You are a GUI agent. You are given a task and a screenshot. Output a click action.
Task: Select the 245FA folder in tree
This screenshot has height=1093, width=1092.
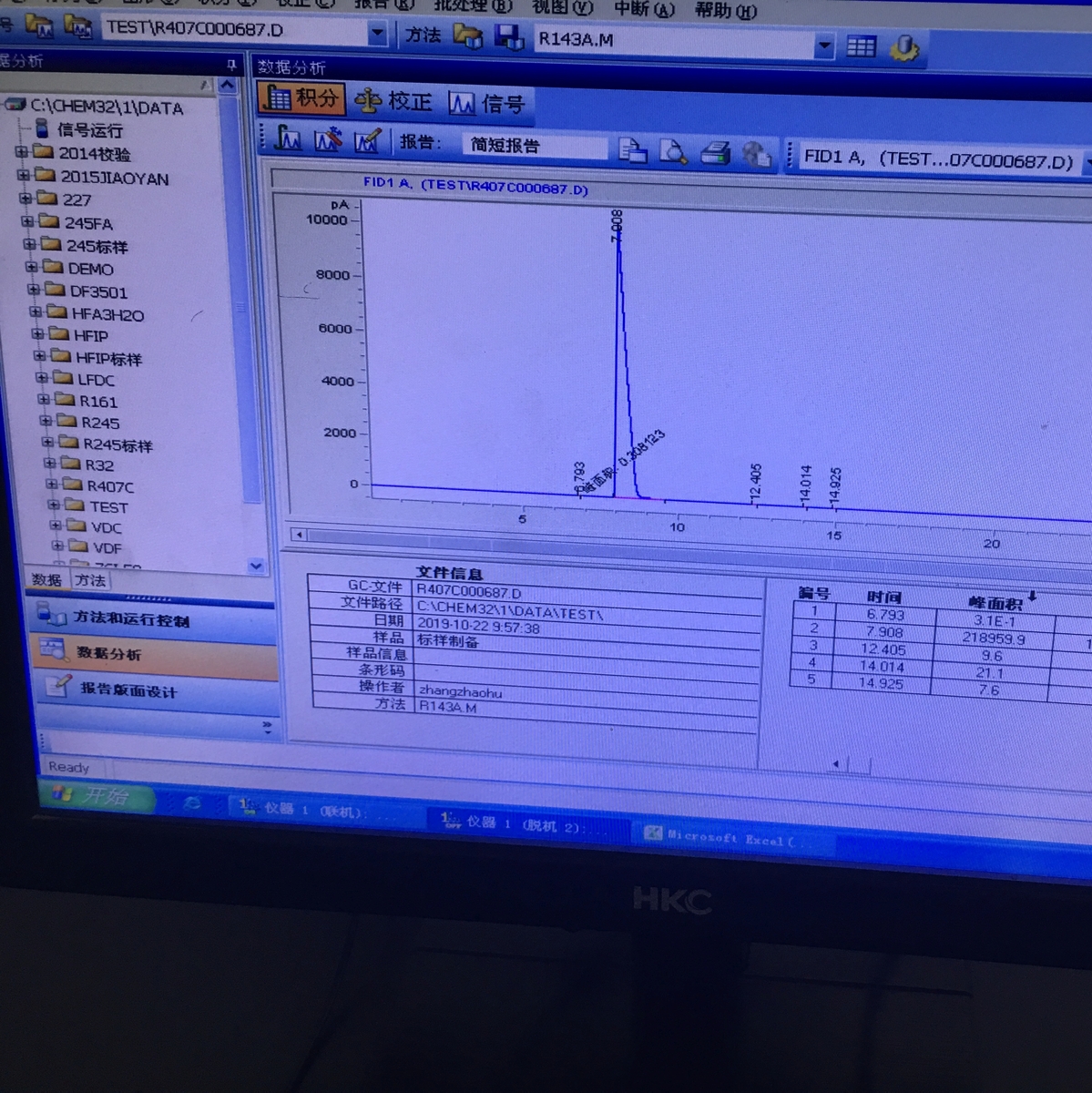coord(88,223)
